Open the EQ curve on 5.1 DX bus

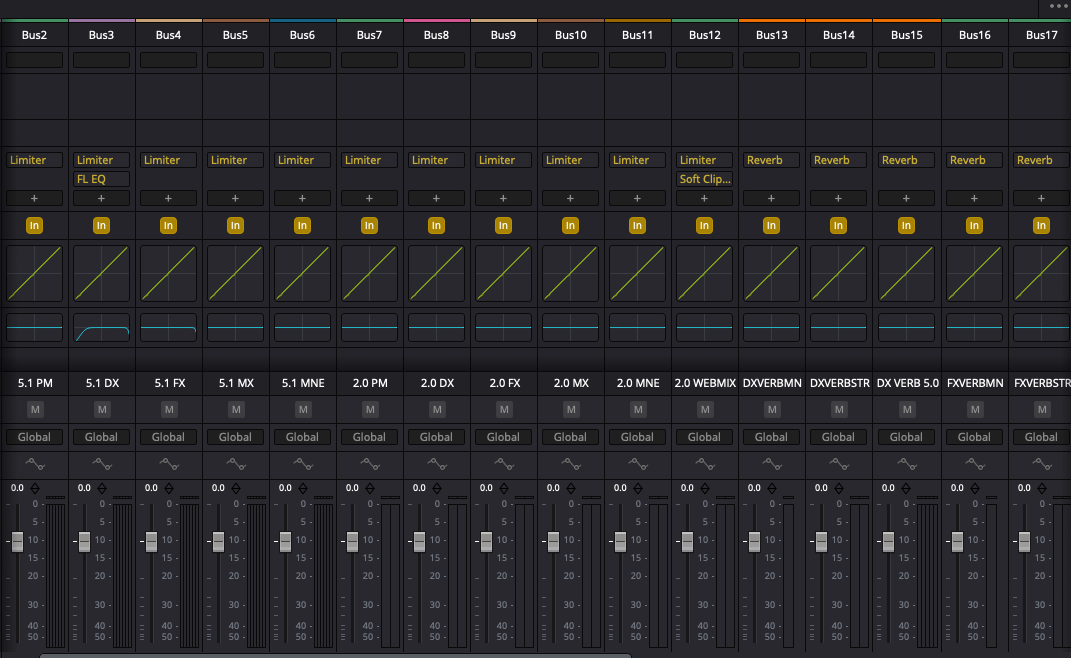[x=101, y=328]
